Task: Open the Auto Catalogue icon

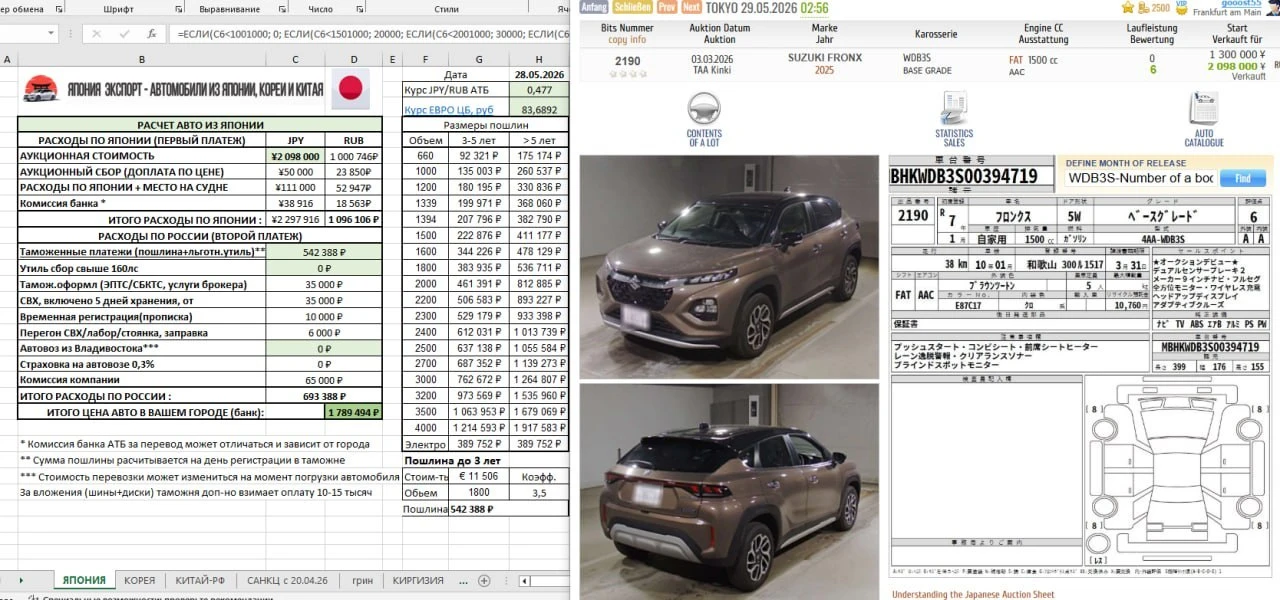Action: 1203,109
